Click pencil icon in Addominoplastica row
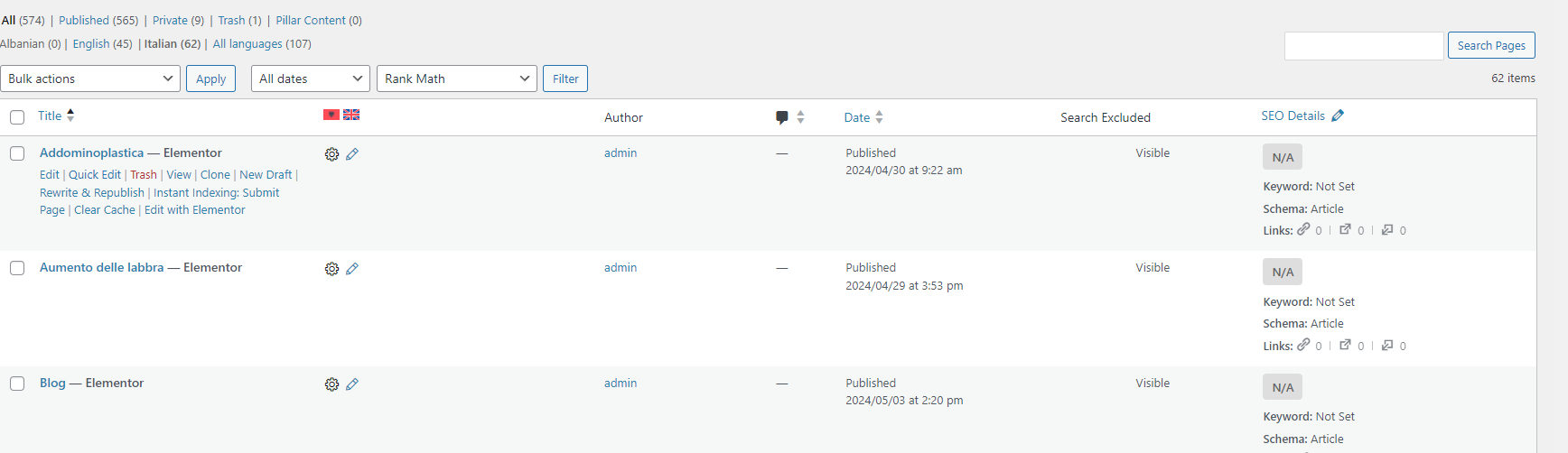The height and width of the screenshot is (453, 1568). (x=352, y=154)
